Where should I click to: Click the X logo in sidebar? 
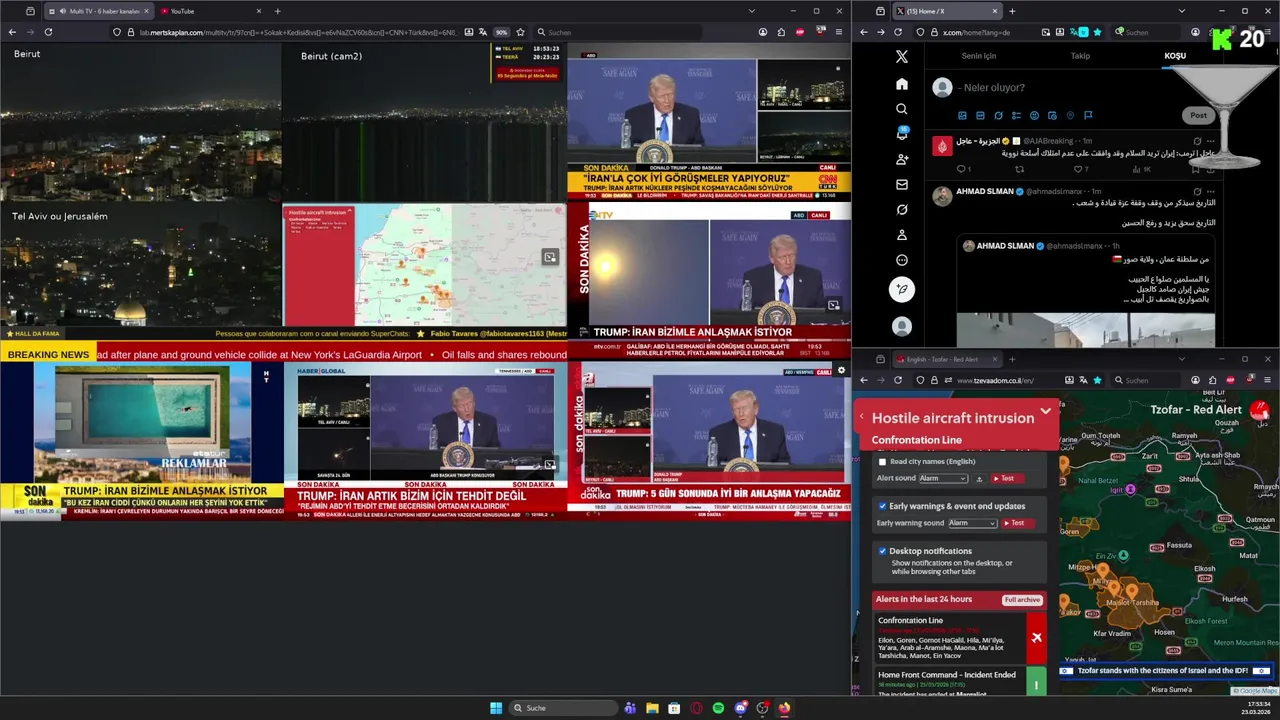902,57
